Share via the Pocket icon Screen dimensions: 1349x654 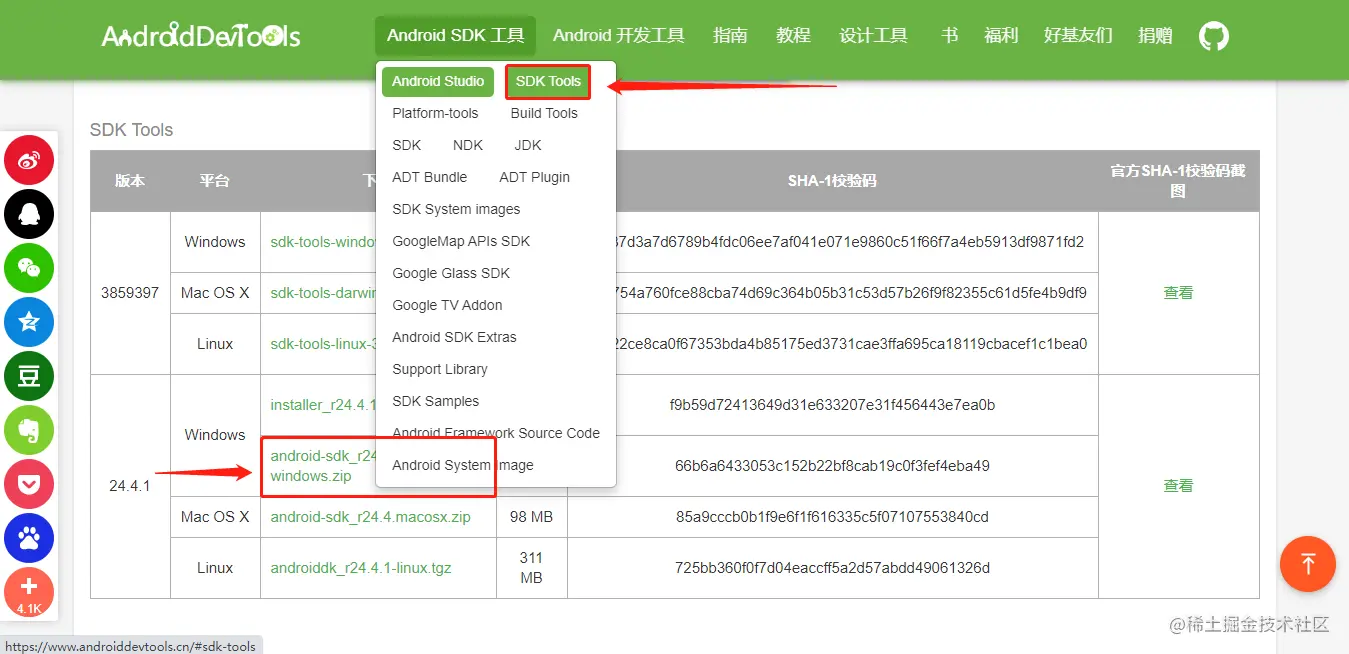[29, 484]
